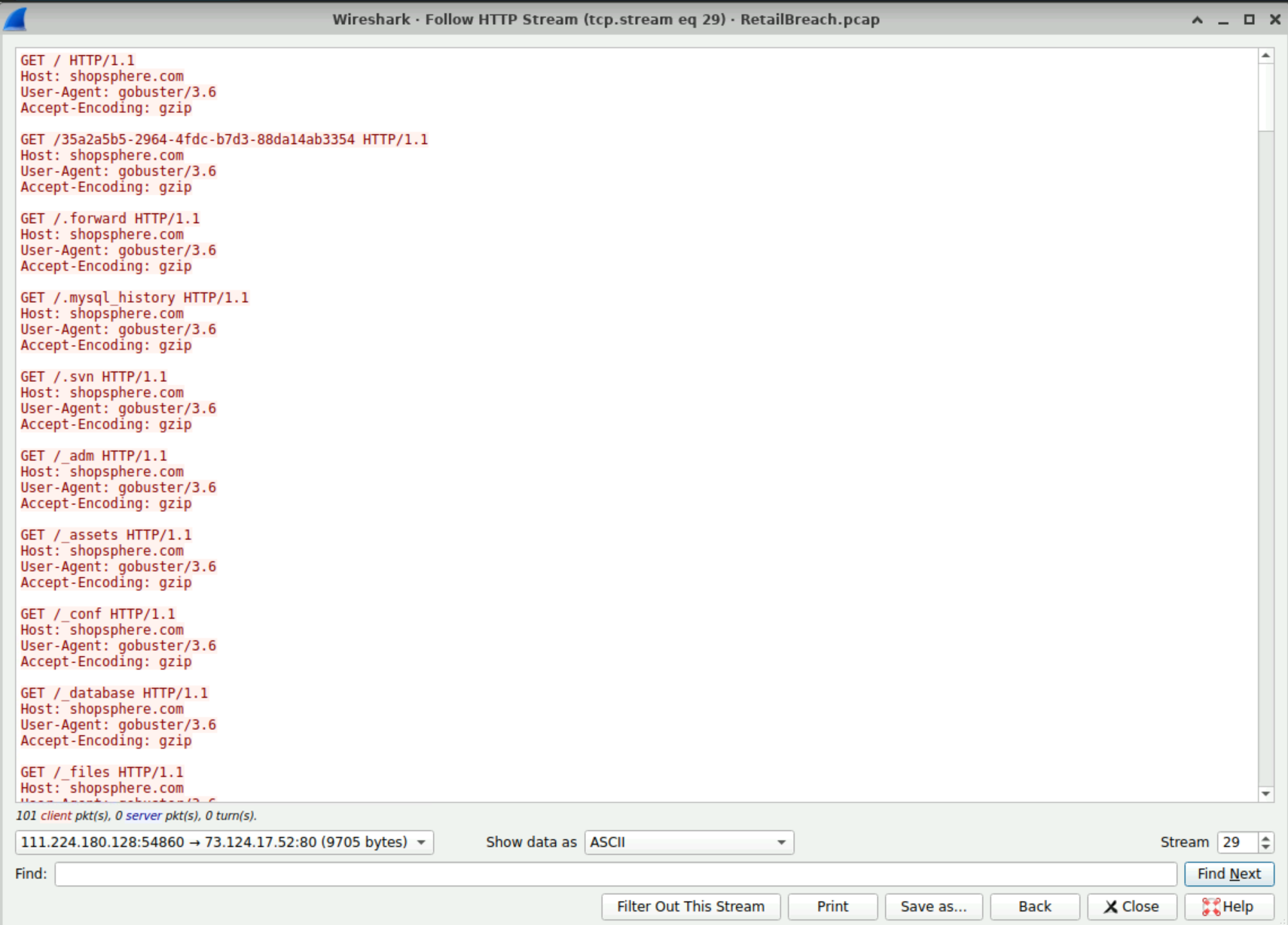Select the 'GET / HTTP/1.1' request line
1288x925 pixels.
78,60
